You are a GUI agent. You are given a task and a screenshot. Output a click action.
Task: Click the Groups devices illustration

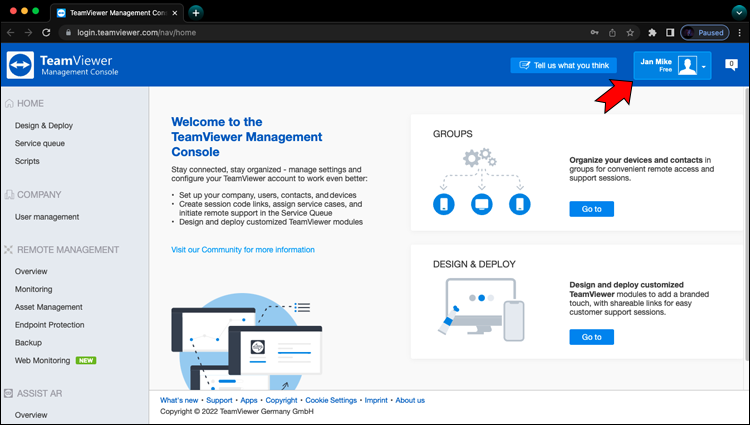point(482,182)
